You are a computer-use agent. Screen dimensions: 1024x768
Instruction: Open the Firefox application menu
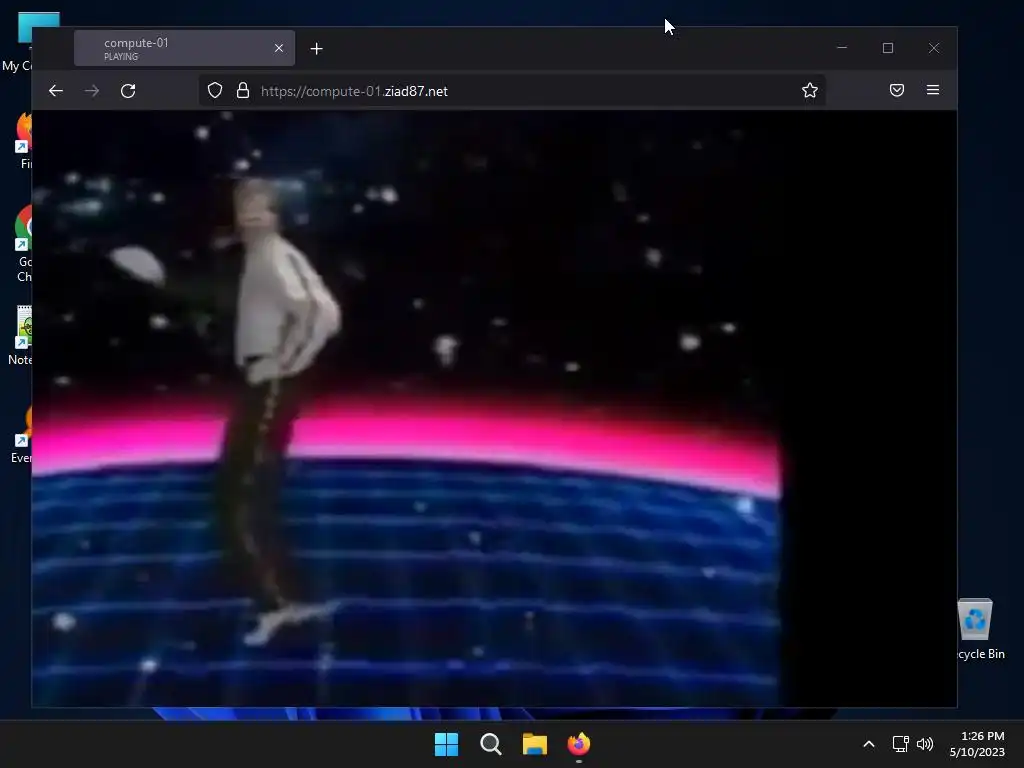(933, 90)
